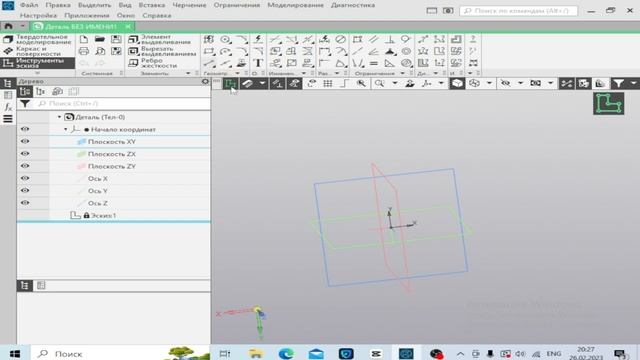640x360 pixels.
Task: Save the document diskette icon
Action: coord(116,39)
